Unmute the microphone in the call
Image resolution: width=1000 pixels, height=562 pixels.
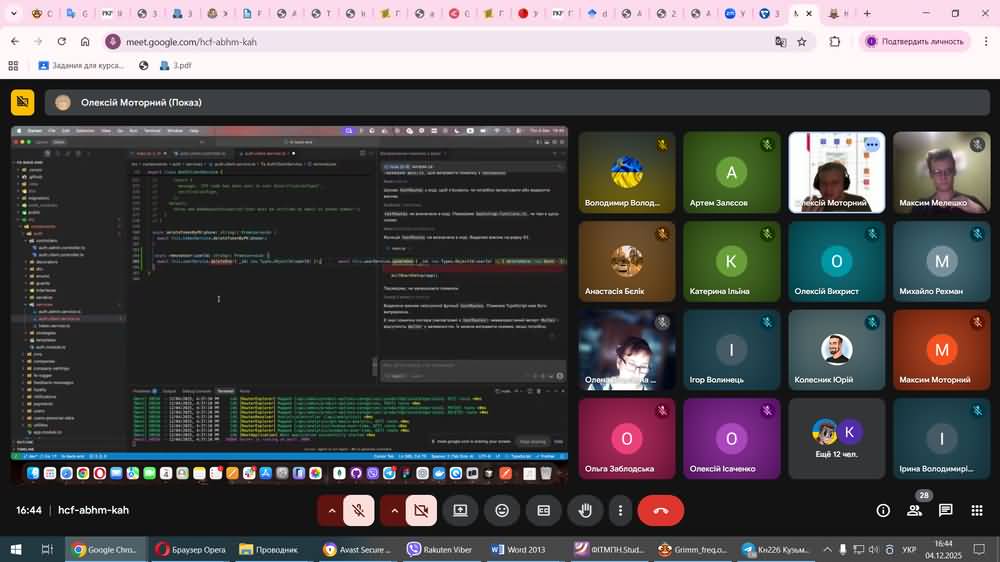tap(358, 510)
